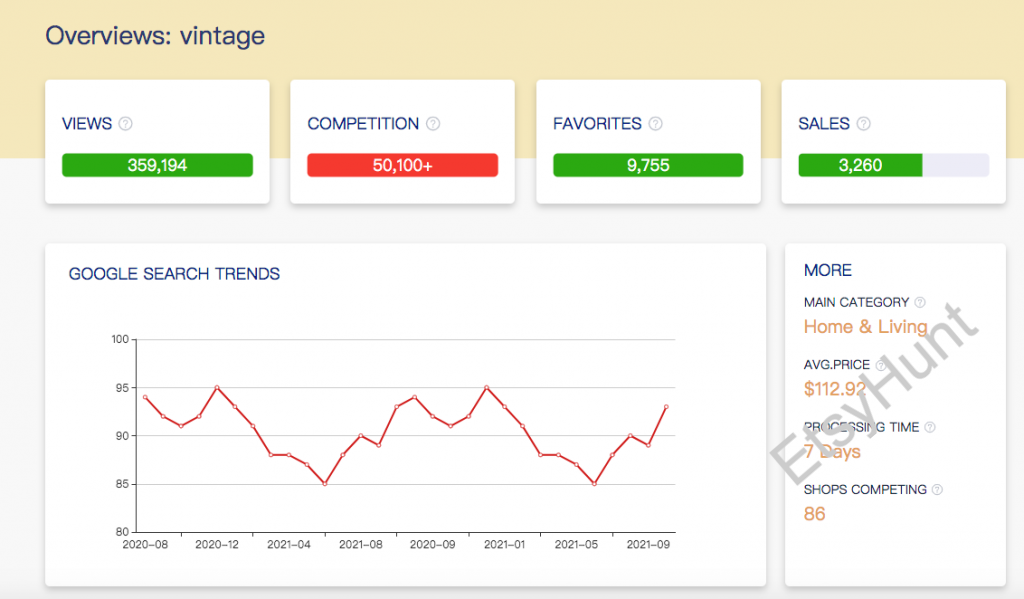Open the Home & Living category link
The image size is (1024, 599).
click(865, 327)
